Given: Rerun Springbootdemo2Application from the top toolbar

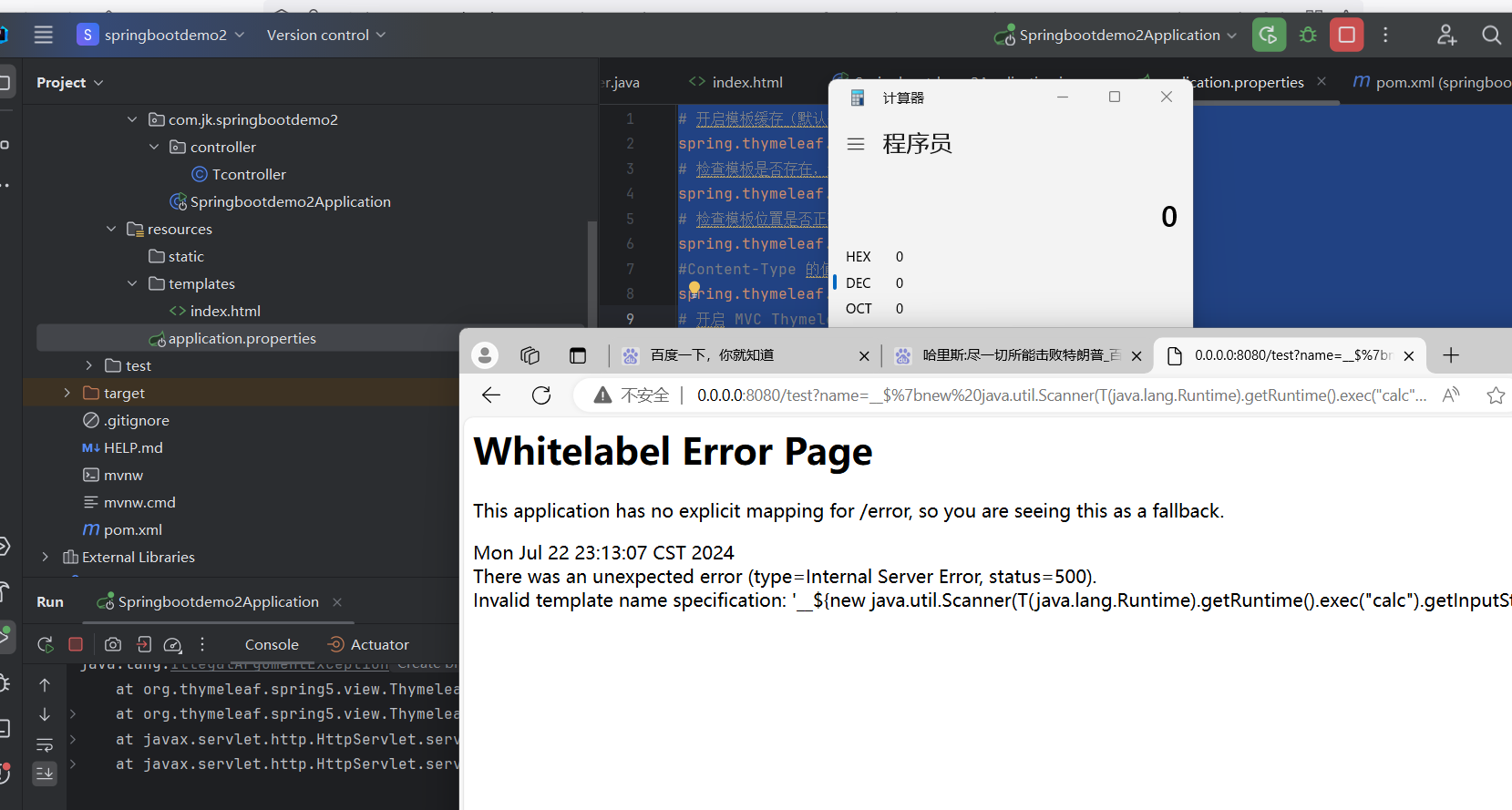Looking at the screenshot, I should point(1269,36).
